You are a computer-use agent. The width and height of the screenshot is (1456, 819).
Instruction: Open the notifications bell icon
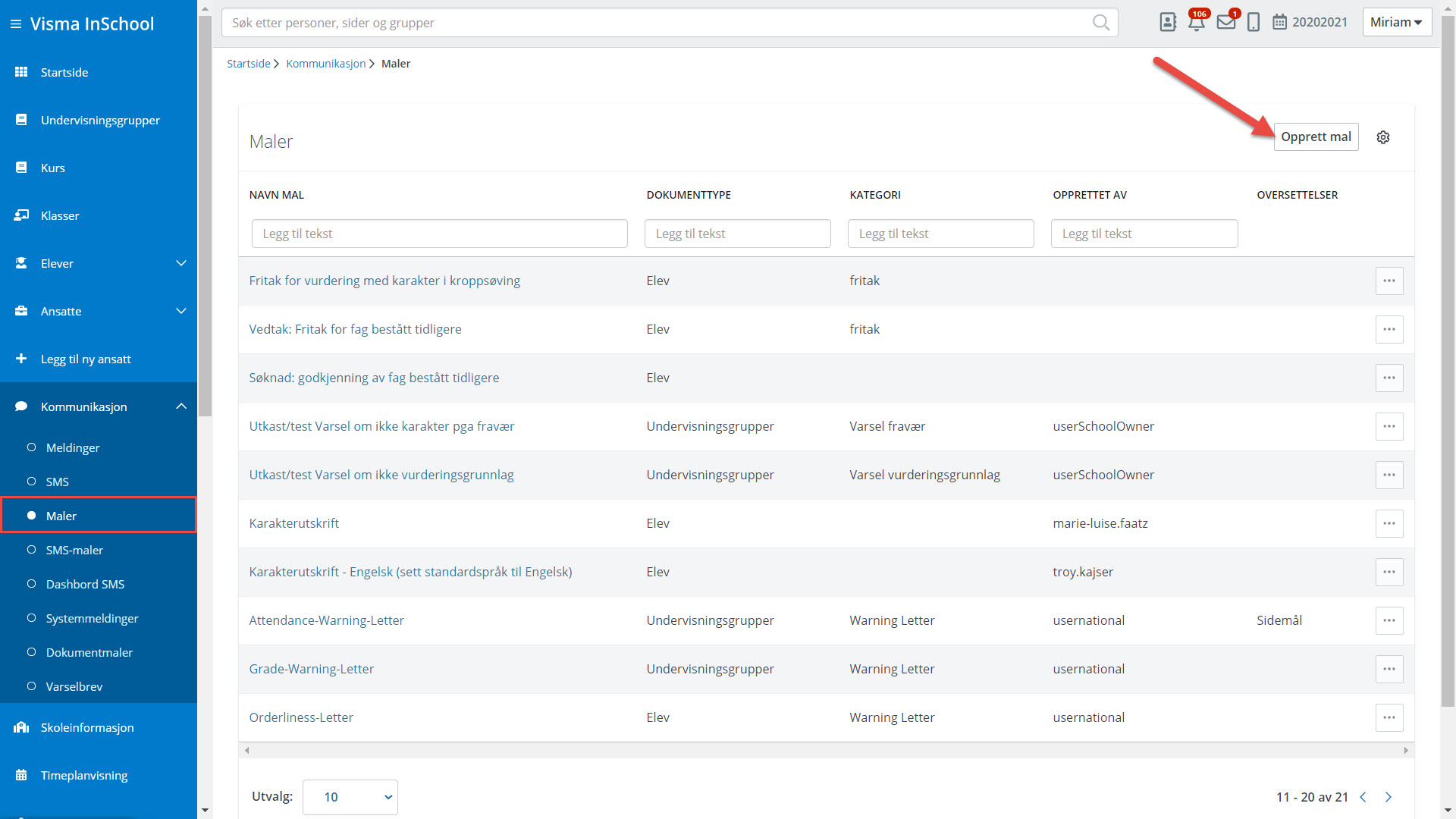(x=1197, y=23)
